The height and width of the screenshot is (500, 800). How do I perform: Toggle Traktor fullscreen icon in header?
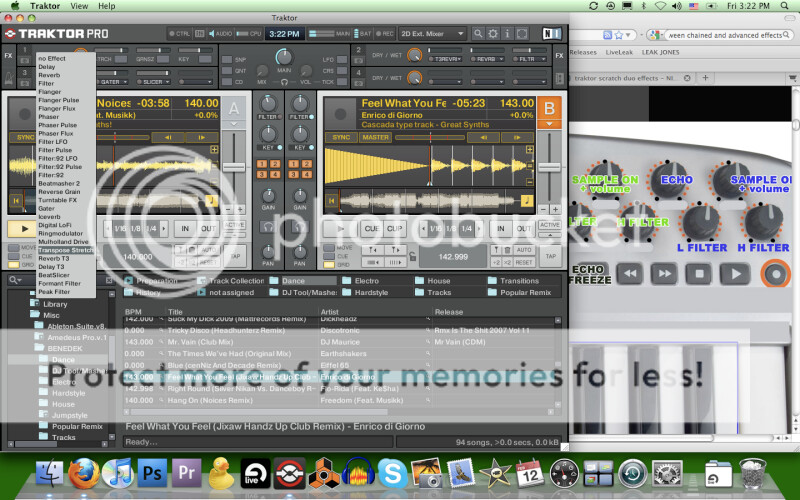coord(522,34)
